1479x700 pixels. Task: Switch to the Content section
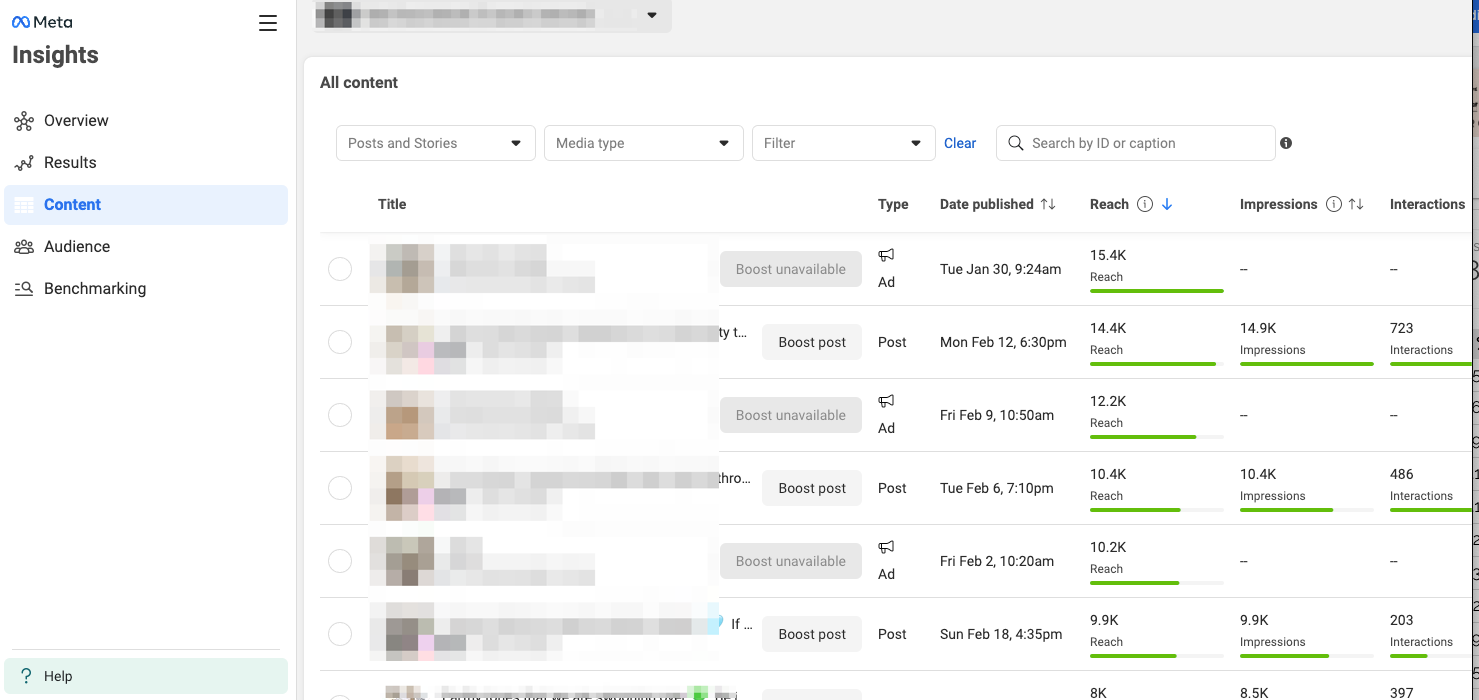pyautogui.click(x=71, y=204)
